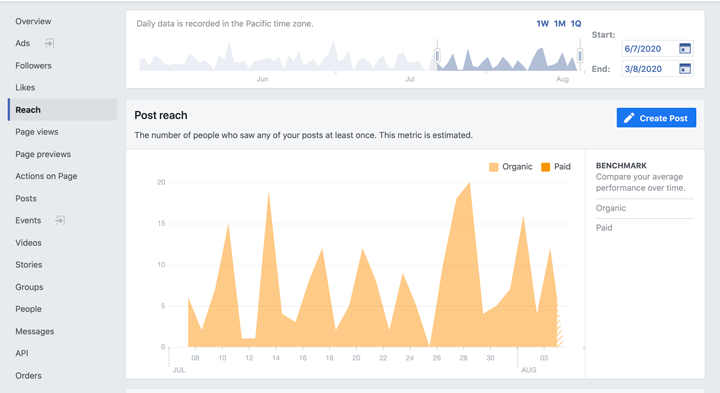Screen dimensions: 720x393
Task: Go to Videos insights
Action: [28, 242]
